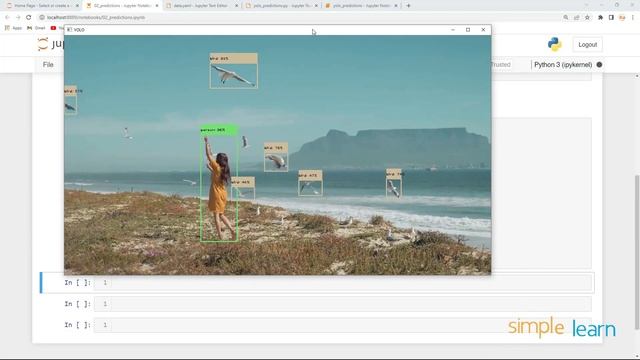
Task: Open a new browser tab
Action: pos(408,6)
